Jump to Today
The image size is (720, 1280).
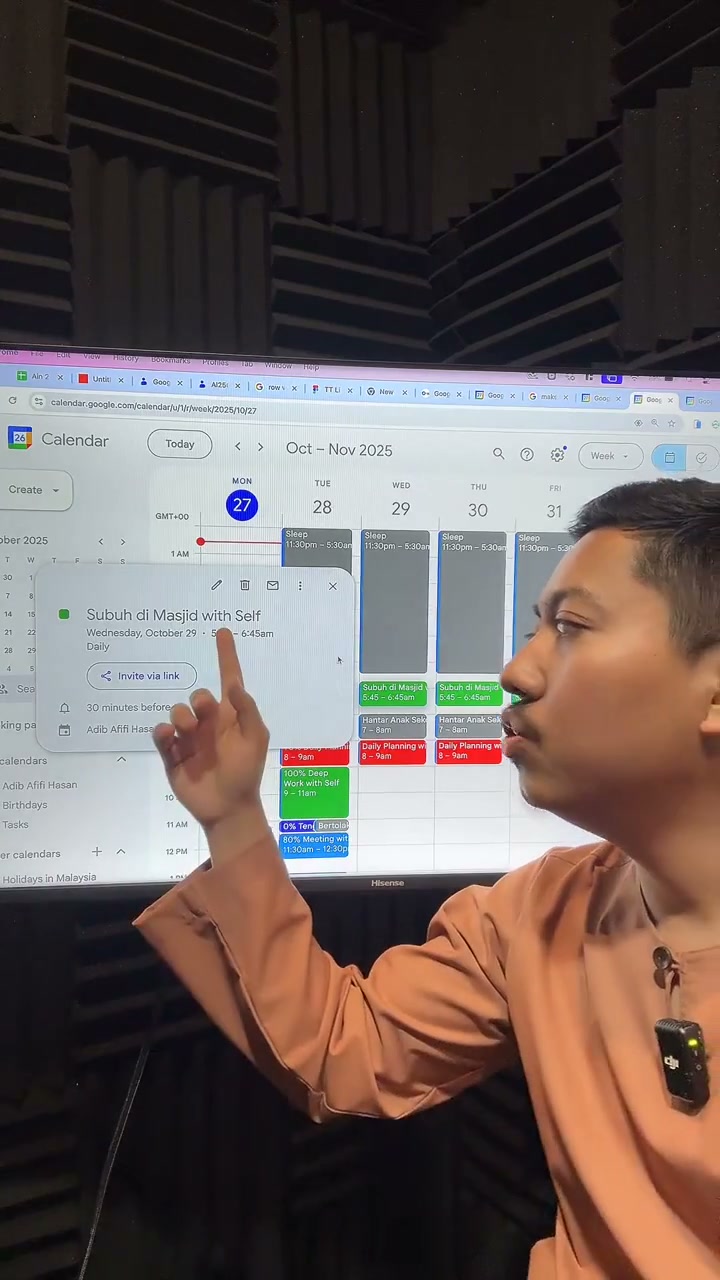(x=180, y=444)
